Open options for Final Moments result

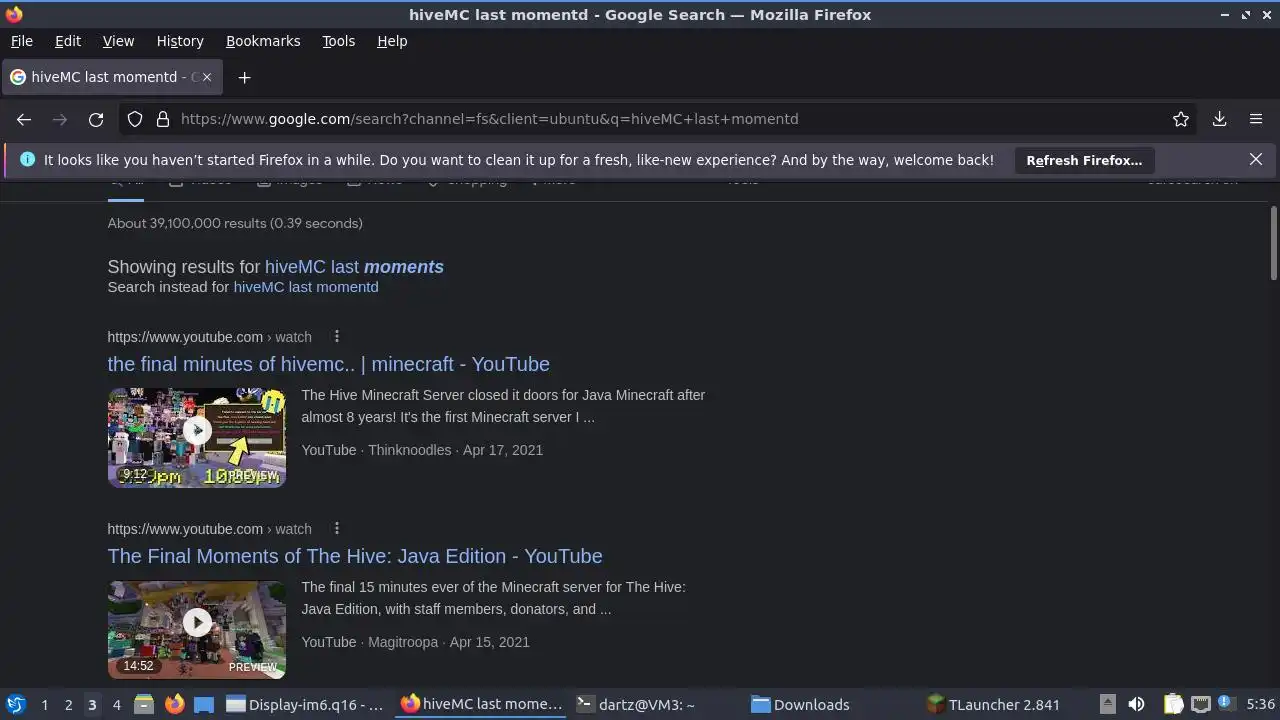click(337, 529)
